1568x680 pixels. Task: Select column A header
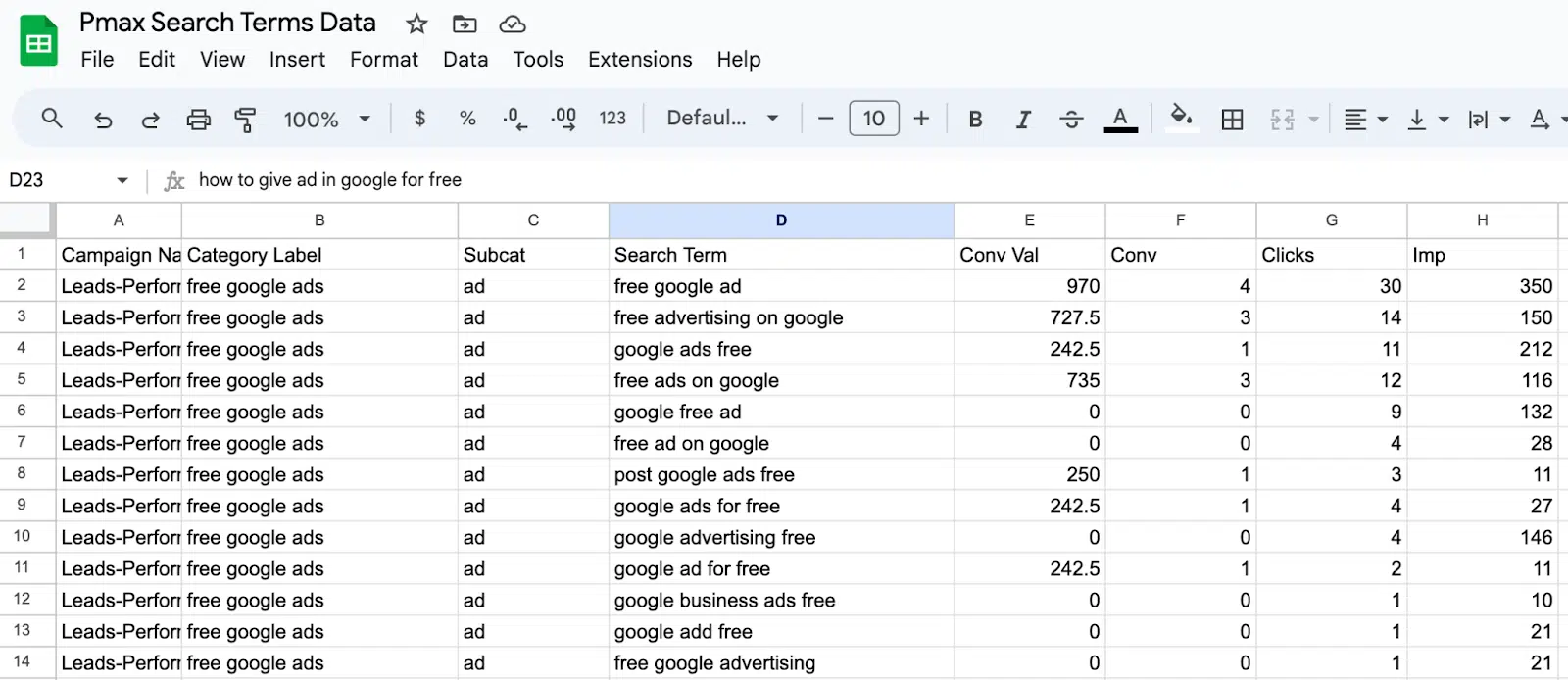(119, 220)
